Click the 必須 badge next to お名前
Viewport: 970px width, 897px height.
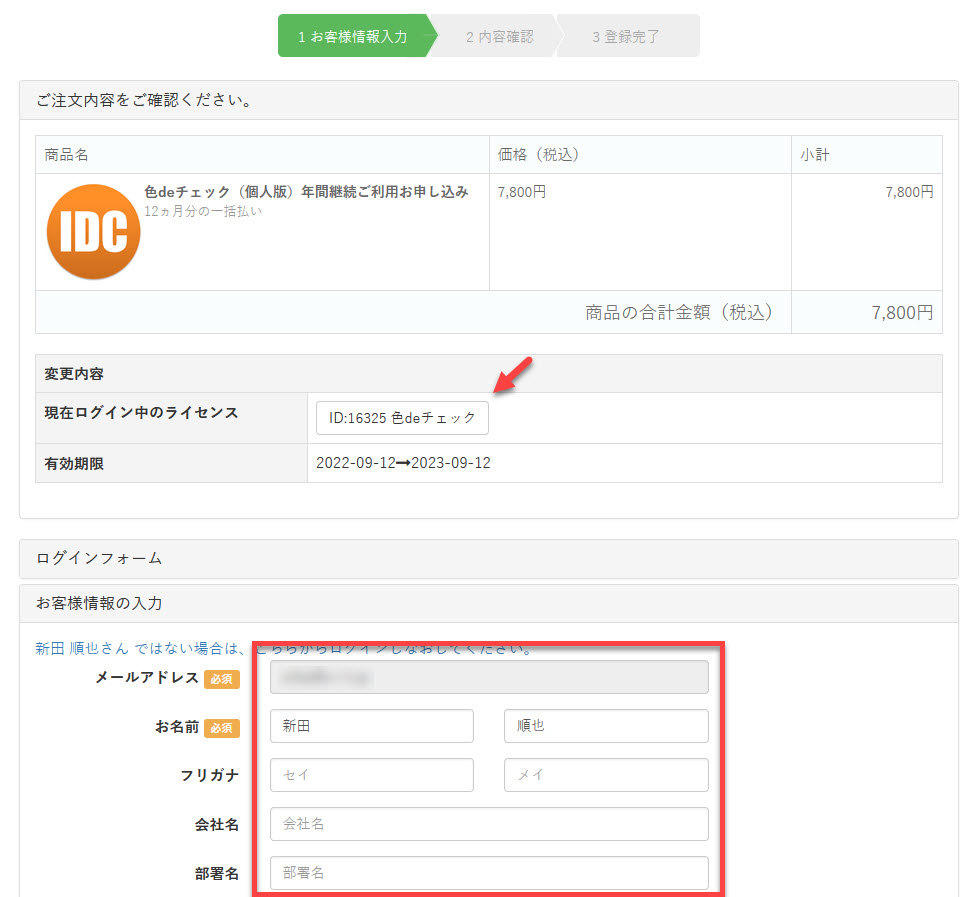point(222,728)
